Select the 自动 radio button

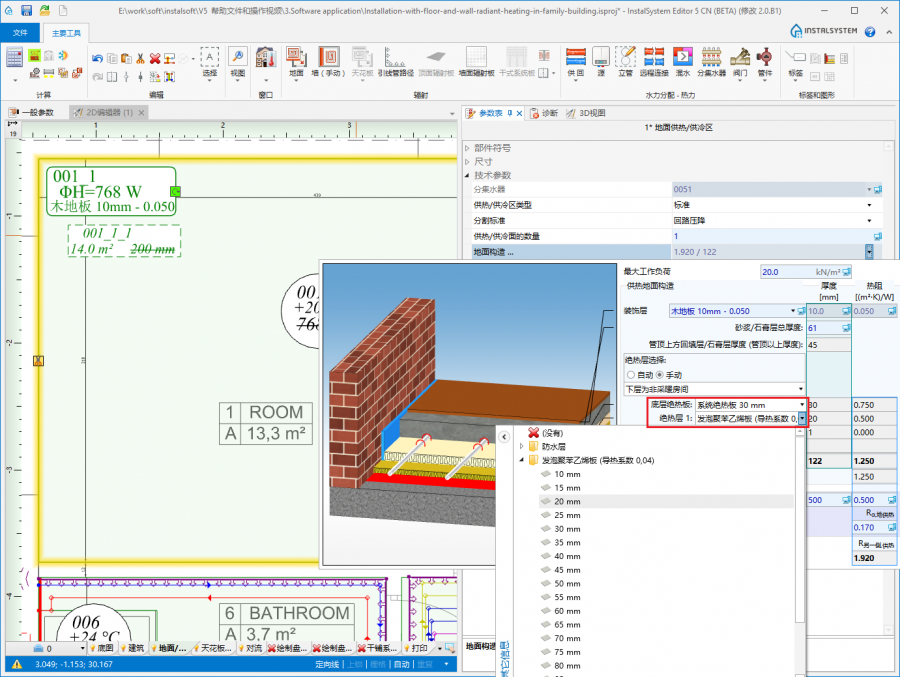point(631,374)
